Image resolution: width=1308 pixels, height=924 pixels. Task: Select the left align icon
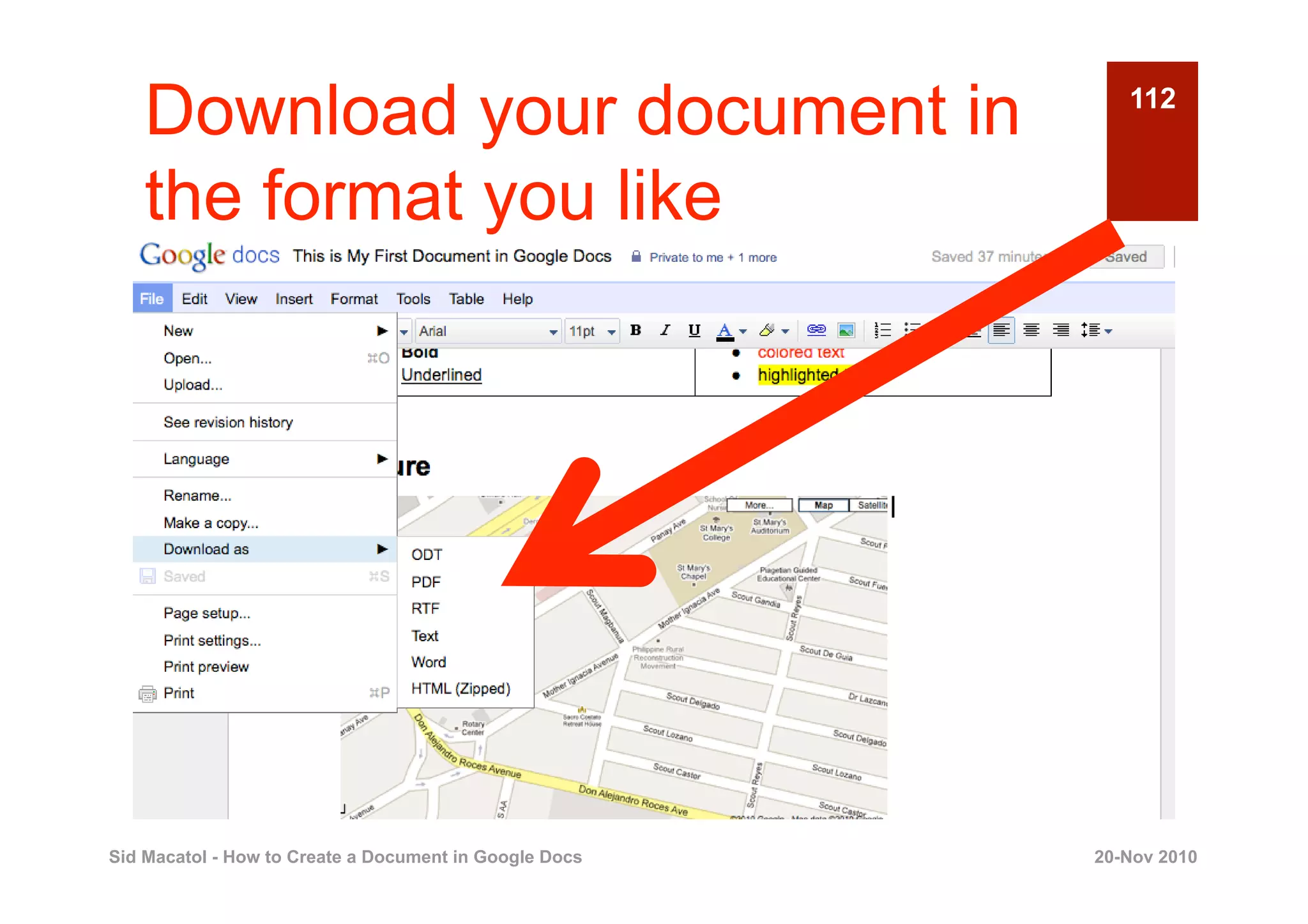point(1001,331)
